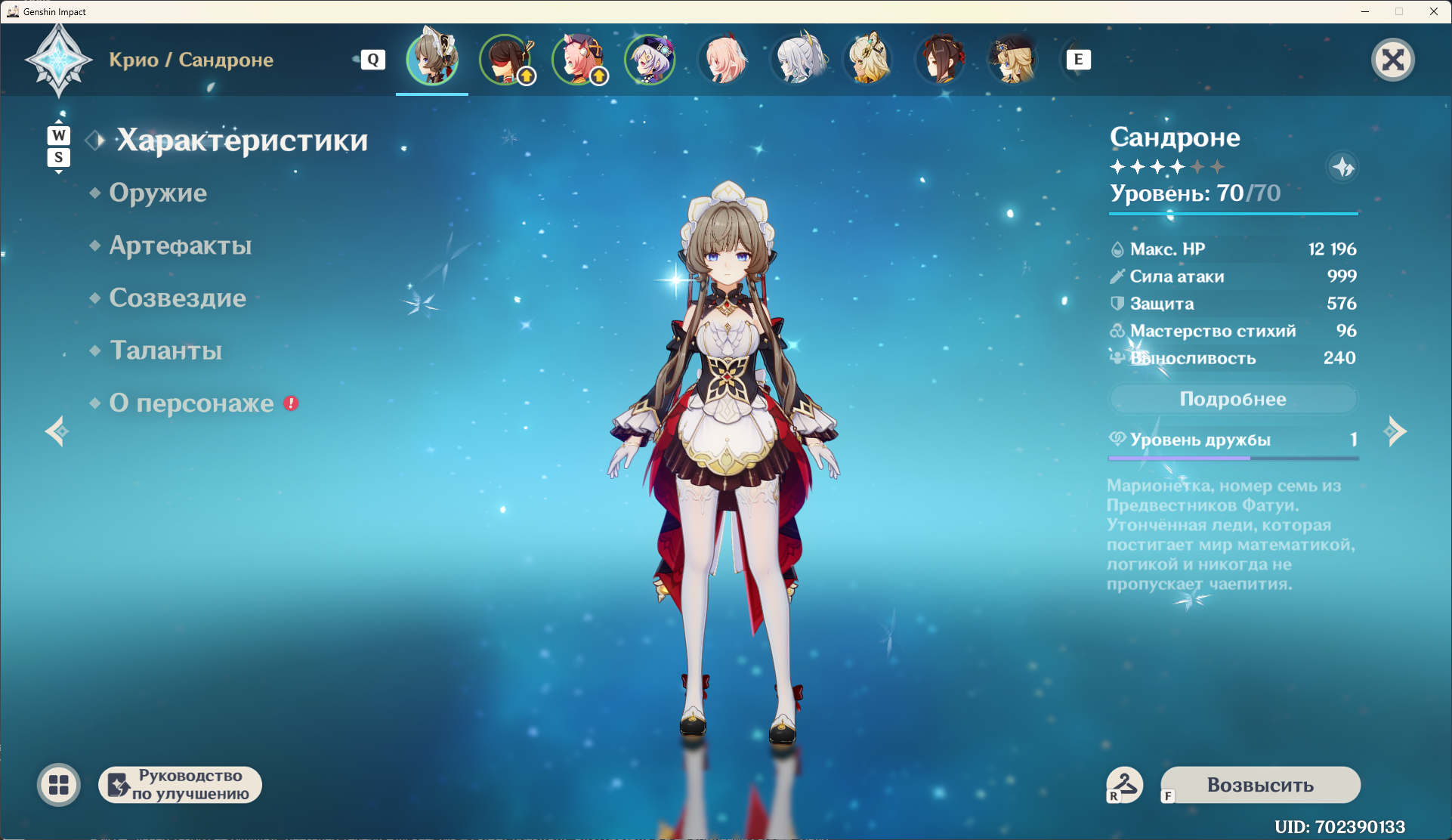Click the Q previous-character key icon
Image resolution: width=1452 pixels, height=840 pixels.
click(x=373, y=60)
